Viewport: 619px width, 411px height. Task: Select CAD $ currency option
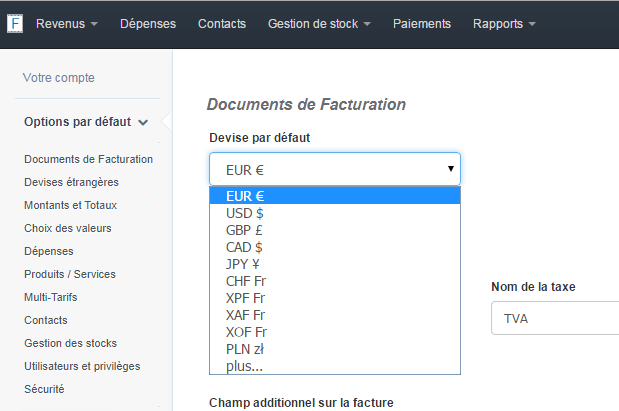pyautogui.click(x=335, y=247)
